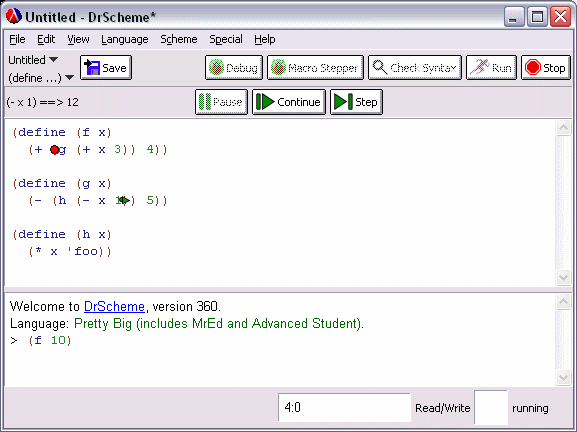Click the '(define (f x)' line
The width and height of the screenshot is (577, 432).
point(62,132)
